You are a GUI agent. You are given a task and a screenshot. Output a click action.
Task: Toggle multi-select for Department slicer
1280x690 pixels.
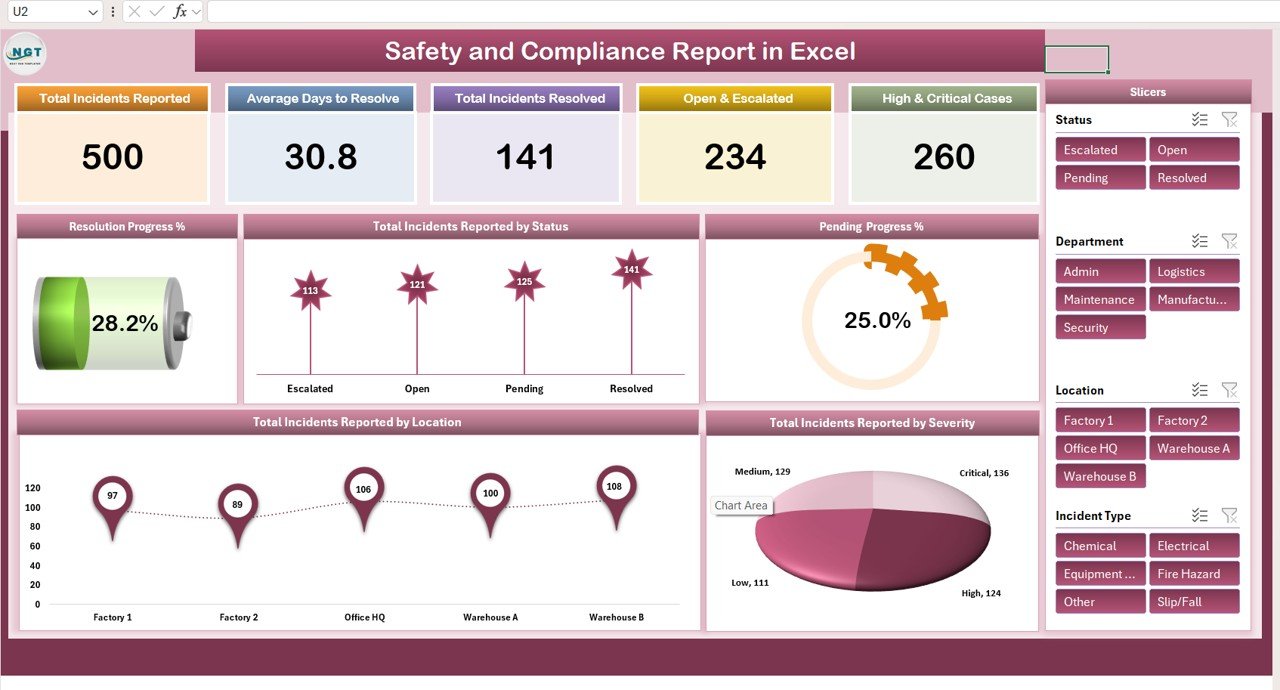point(1200,241)
